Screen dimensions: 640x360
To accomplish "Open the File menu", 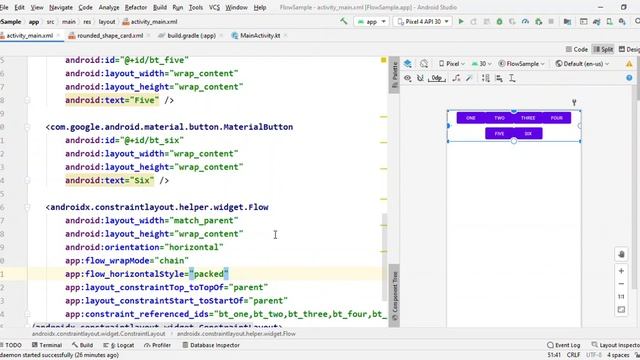I will [x=4, y=7].
